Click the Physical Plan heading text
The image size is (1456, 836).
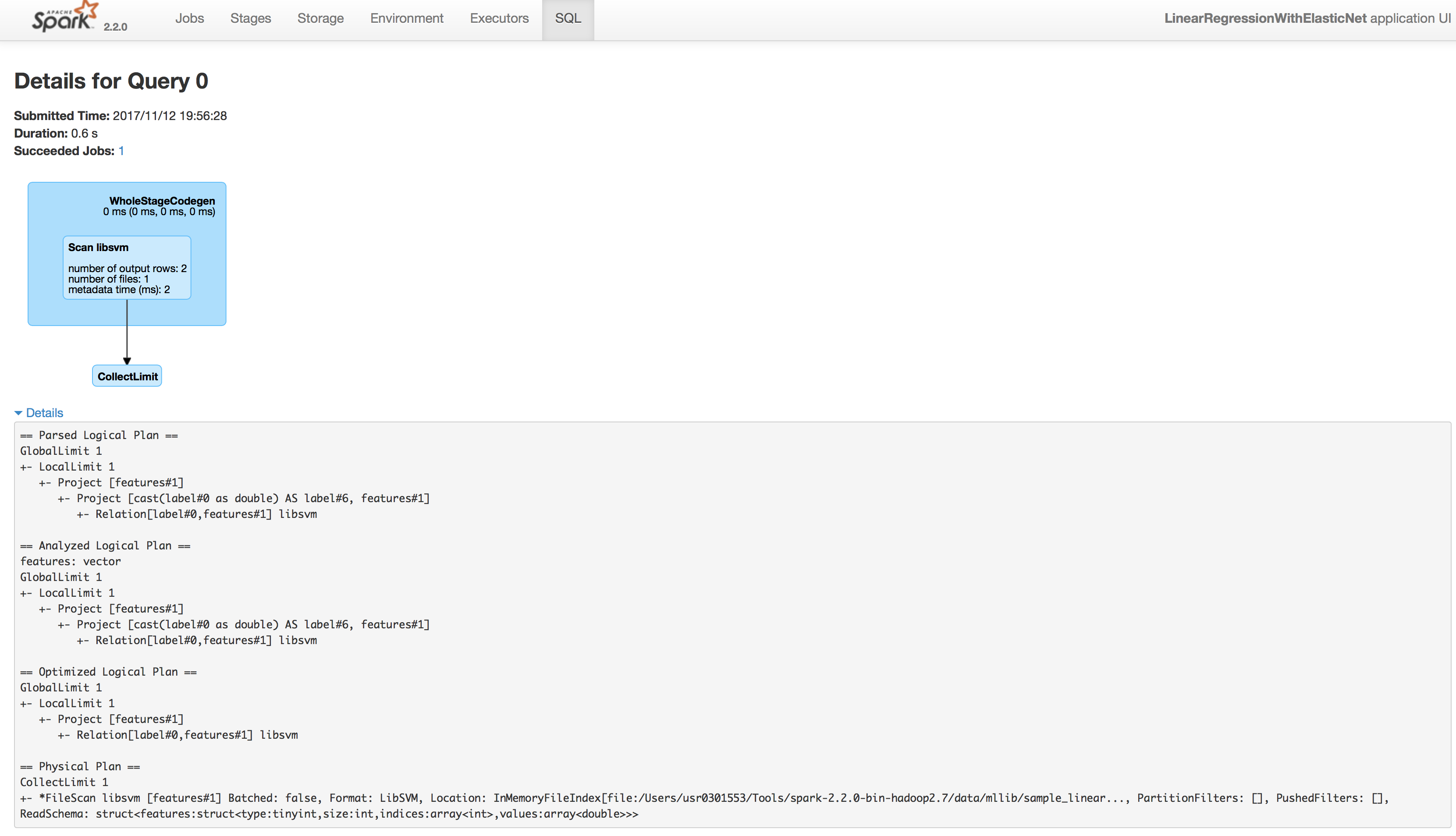coord(80,766)
